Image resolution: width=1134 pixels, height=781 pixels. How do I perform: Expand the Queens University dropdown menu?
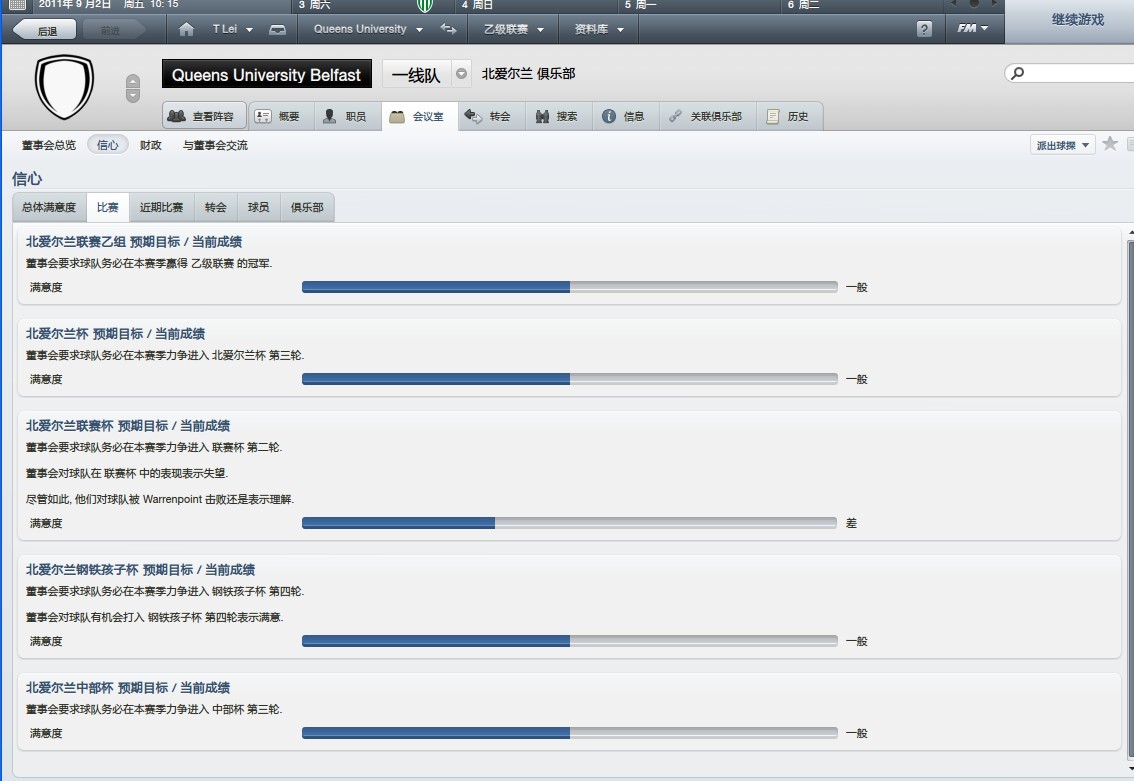point(419,30)
